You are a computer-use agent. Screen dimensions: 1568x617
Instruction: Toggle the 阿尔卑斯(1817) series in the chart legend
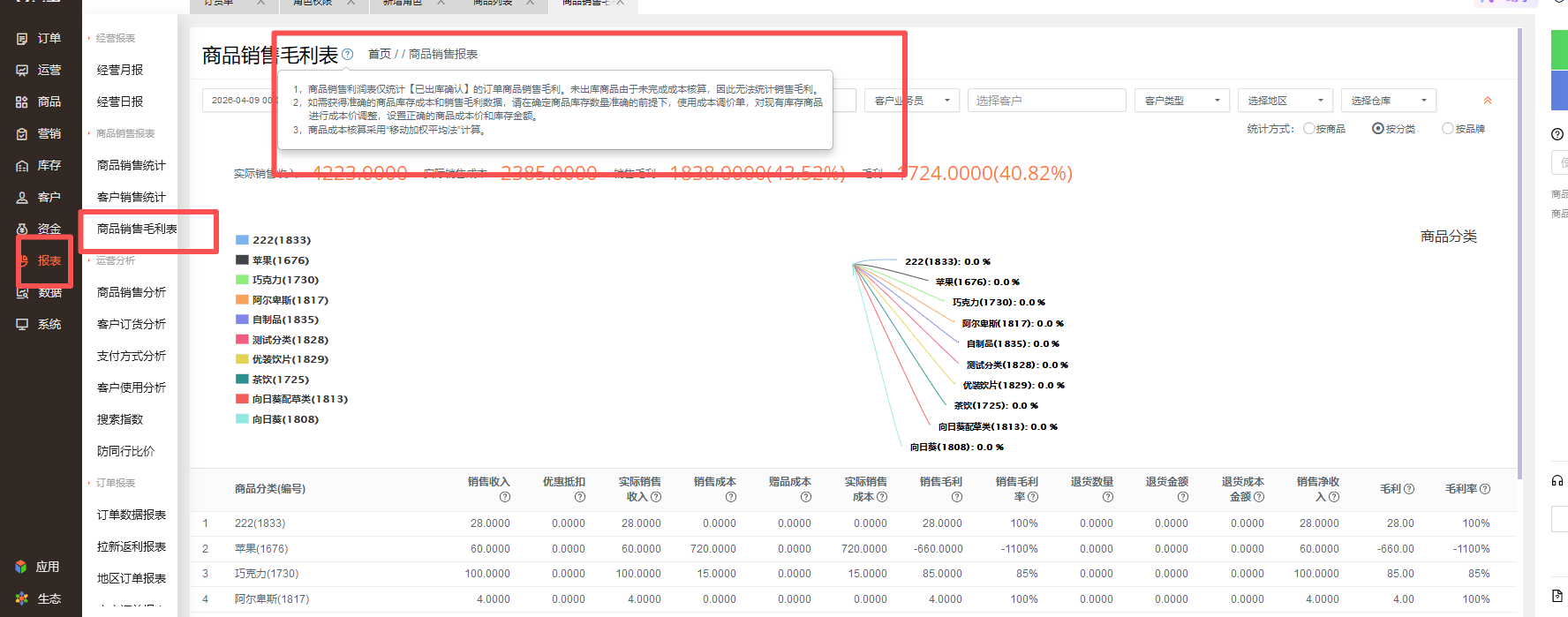tap(282, 300)
